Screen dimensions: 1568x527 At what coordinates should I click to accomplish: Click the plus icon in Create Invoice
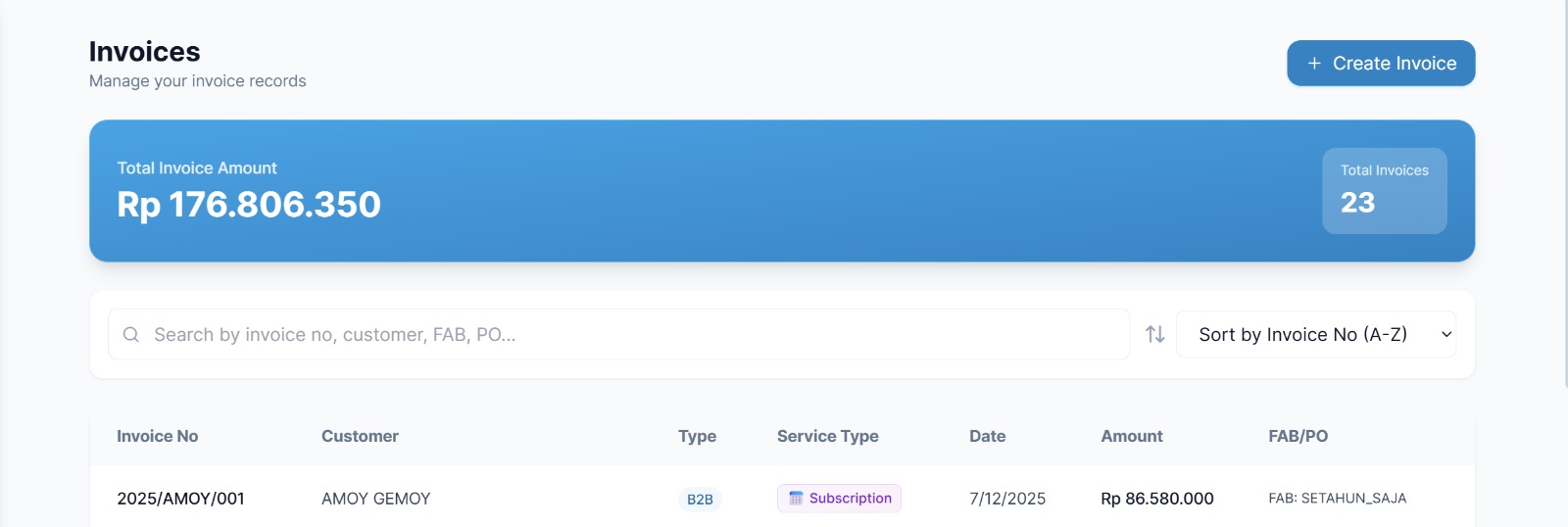[x=1314, y=63]
